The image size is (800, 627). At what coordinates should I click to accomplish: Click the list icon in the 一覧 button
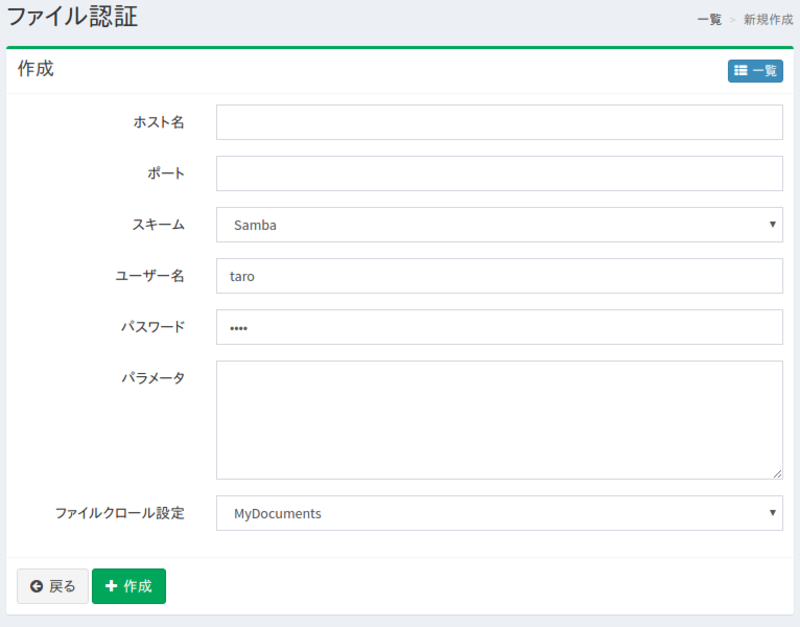[741, 71]
